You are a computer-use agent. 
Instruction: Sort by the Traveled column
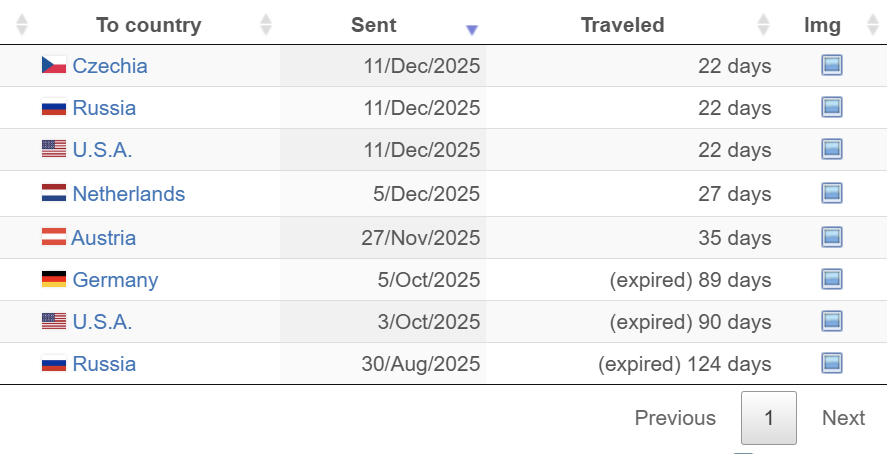click(622, 25)
